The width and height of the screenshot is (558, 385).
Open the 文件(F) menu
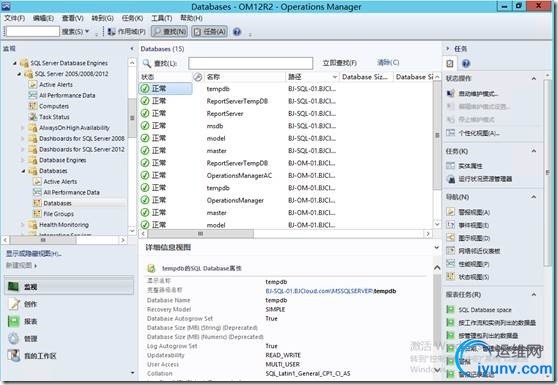[x=15, y=18]
